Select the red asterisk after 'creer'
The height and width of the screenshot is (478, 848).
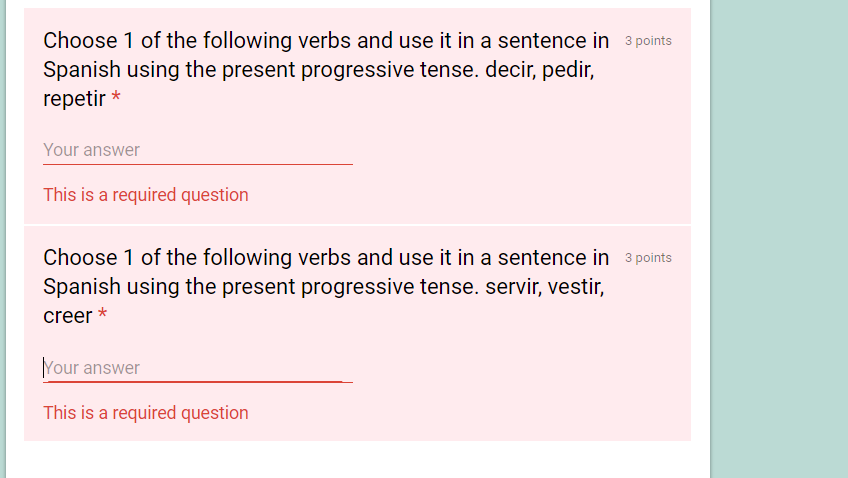click(102, 315)
